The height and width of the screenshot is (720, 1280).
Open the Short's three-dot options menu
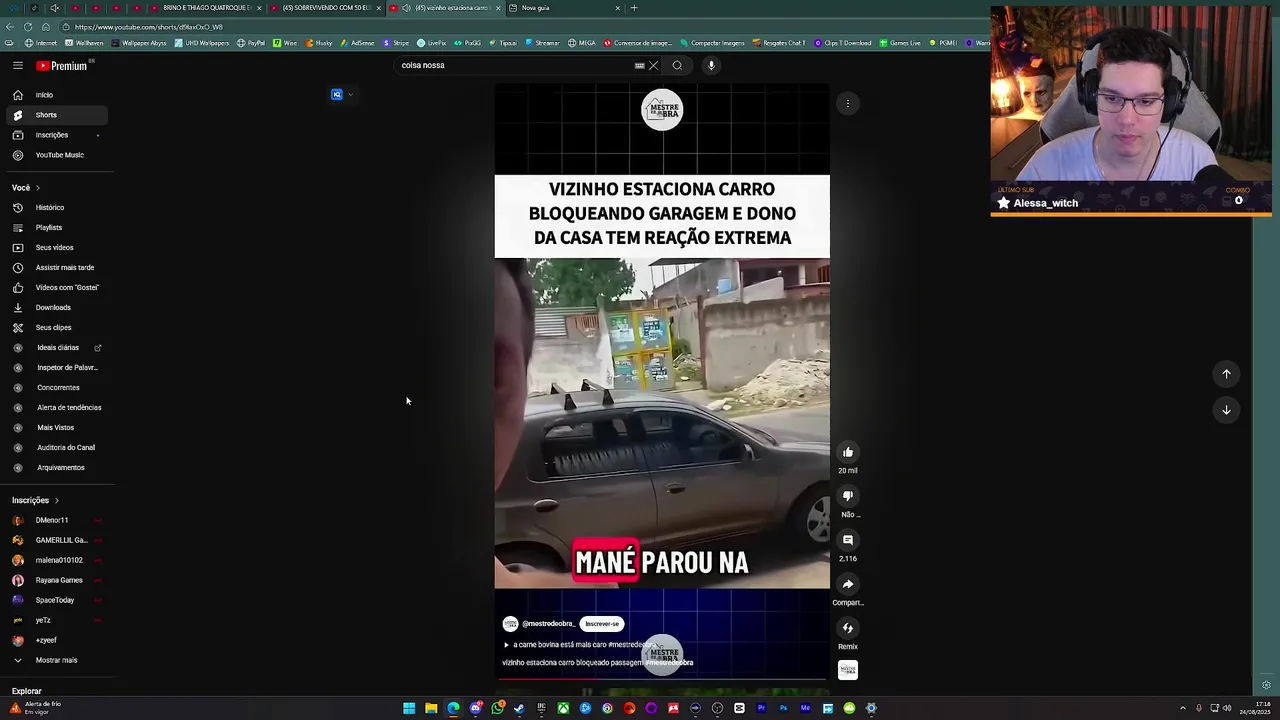(848, 104)
